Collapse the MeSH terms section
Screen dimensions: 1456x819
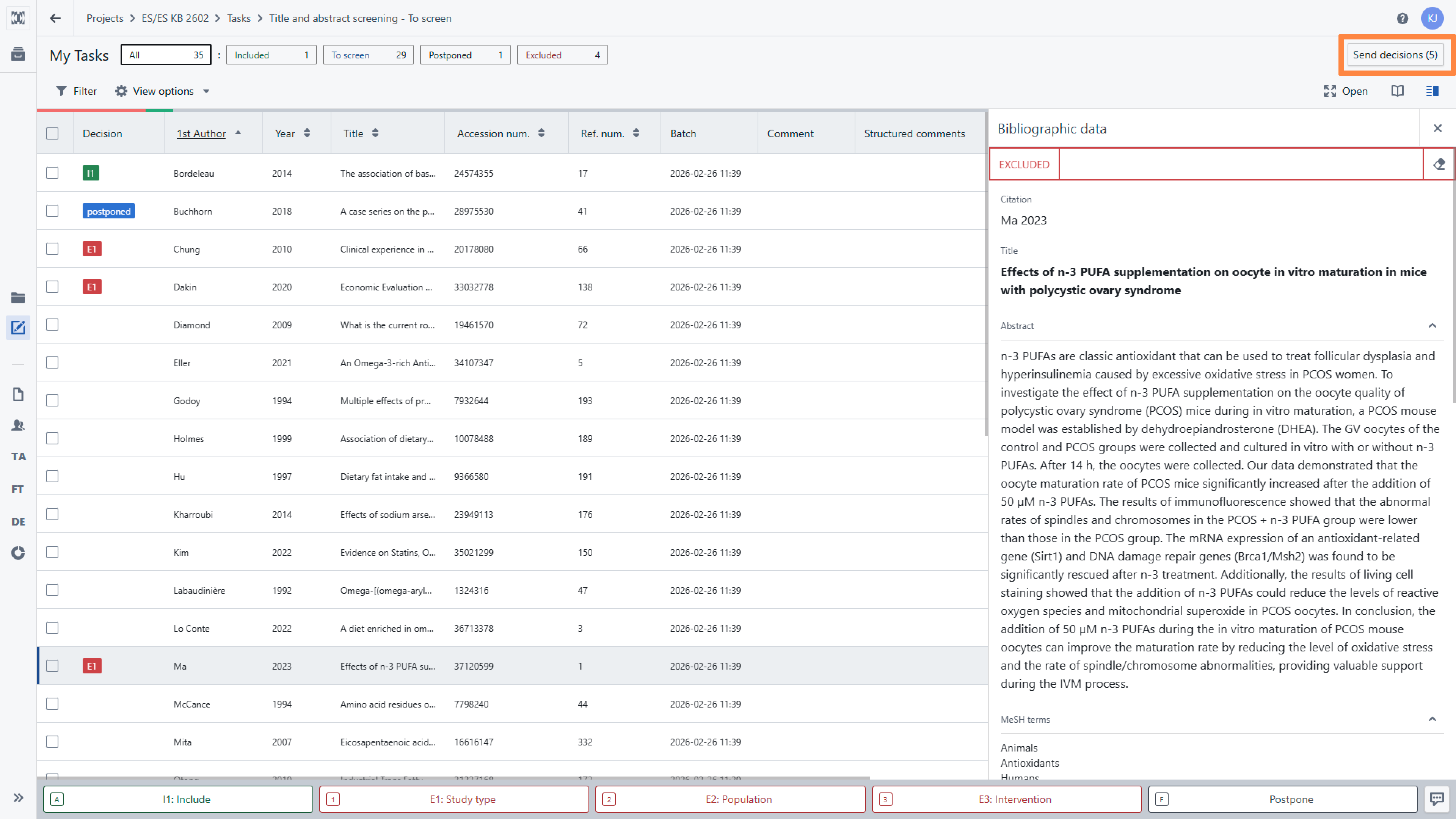click(x=1432, y=719)
